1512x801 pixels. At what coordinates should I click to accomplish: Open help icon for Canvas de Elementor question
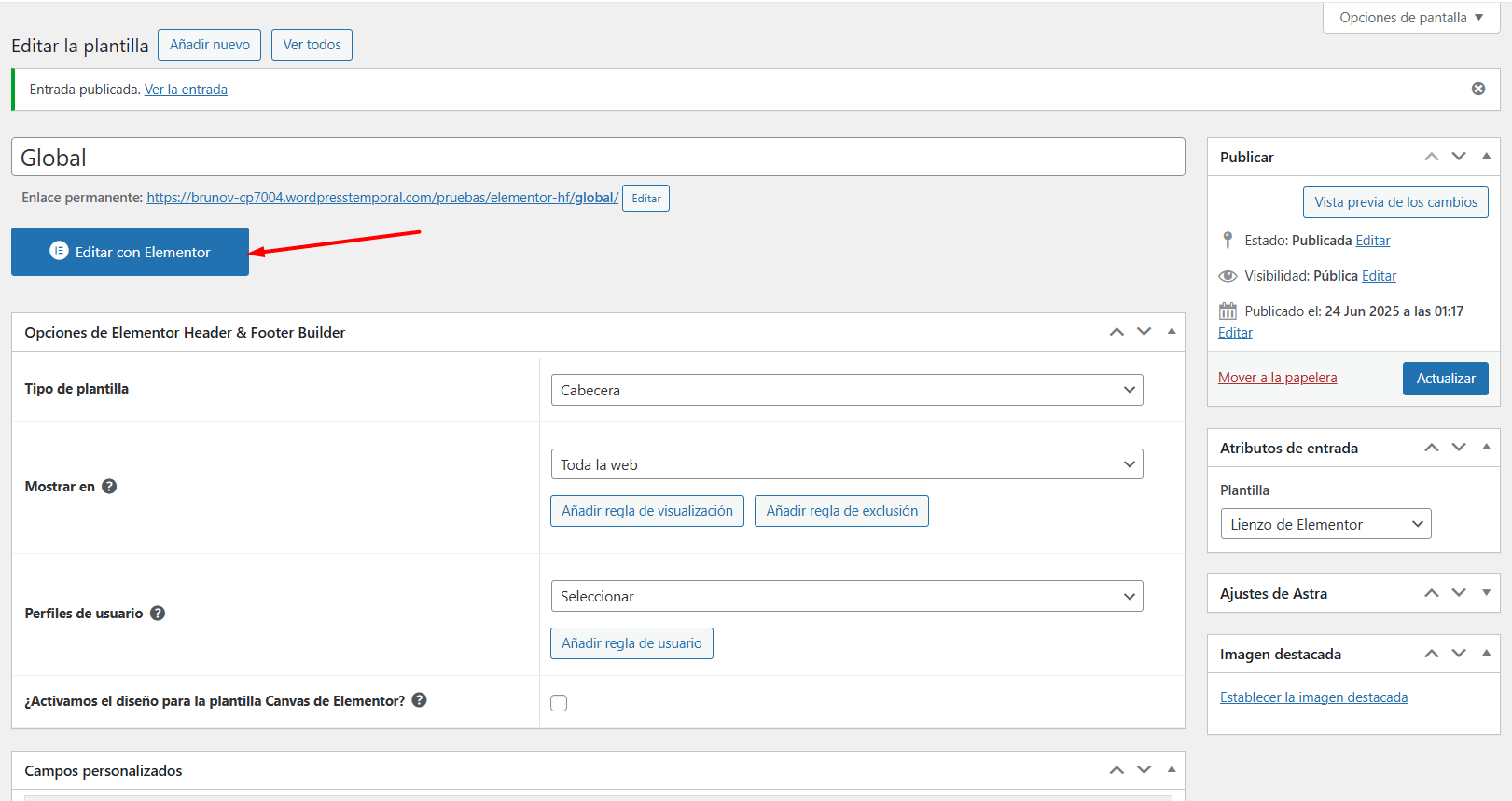point(420,699)
